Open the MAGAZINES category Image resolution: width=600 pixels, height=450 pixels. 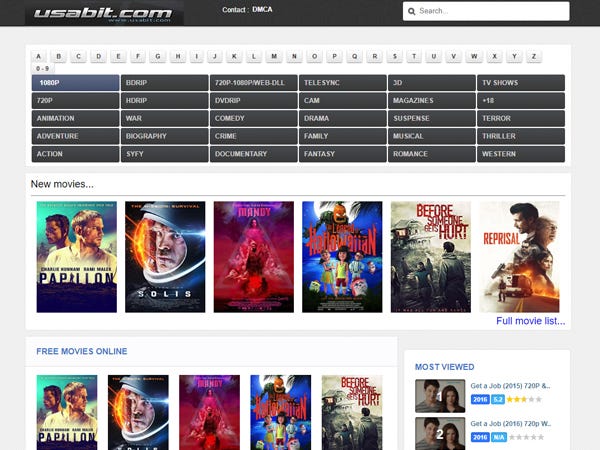pyautogui.click(x=432, y=101)
